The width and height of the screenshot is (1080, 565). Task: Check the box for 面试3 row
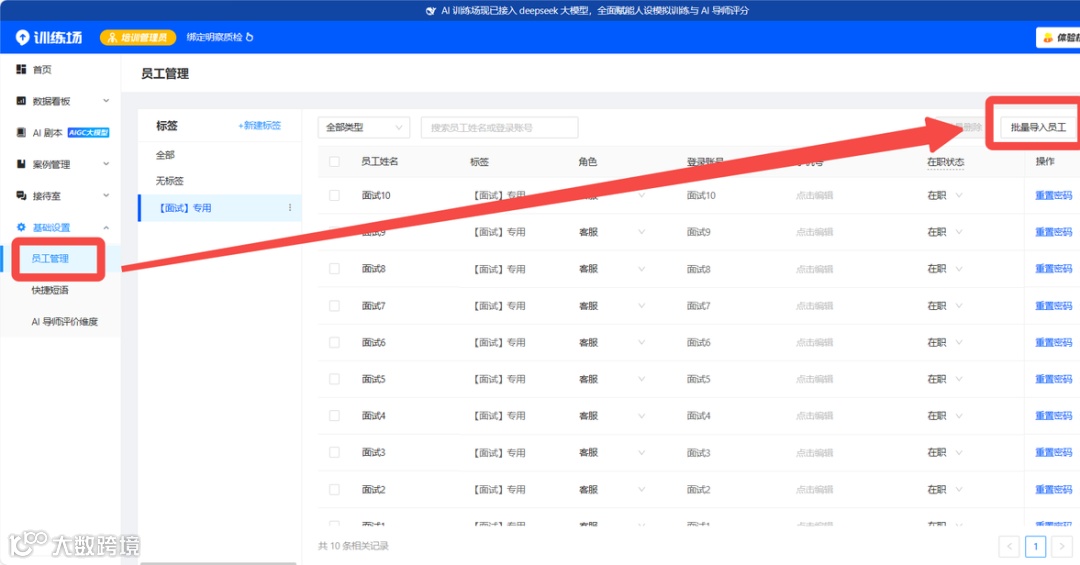334,453
